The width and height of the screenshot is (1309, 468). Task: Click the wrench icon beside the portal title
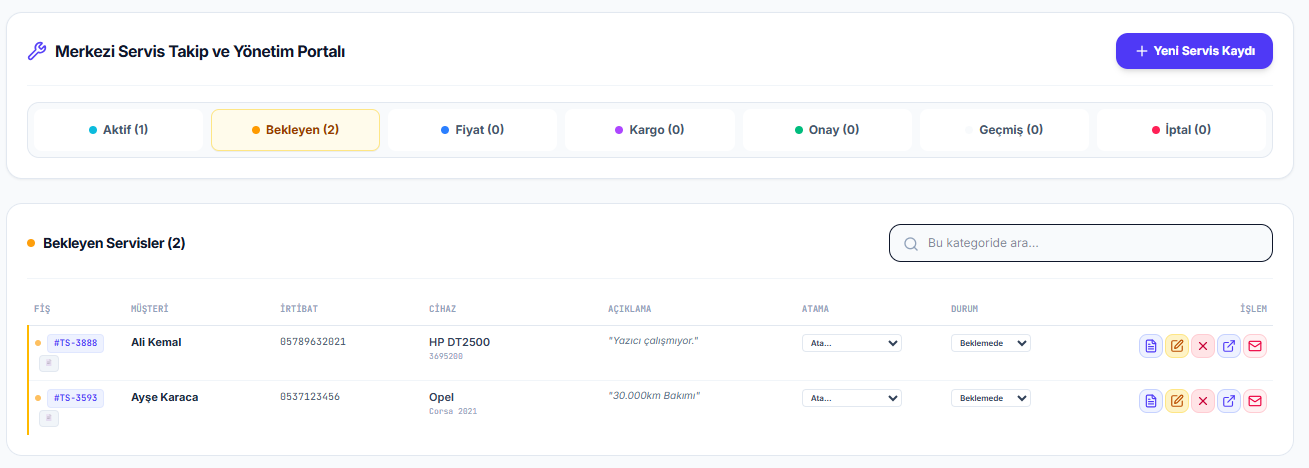pos(37,51)
